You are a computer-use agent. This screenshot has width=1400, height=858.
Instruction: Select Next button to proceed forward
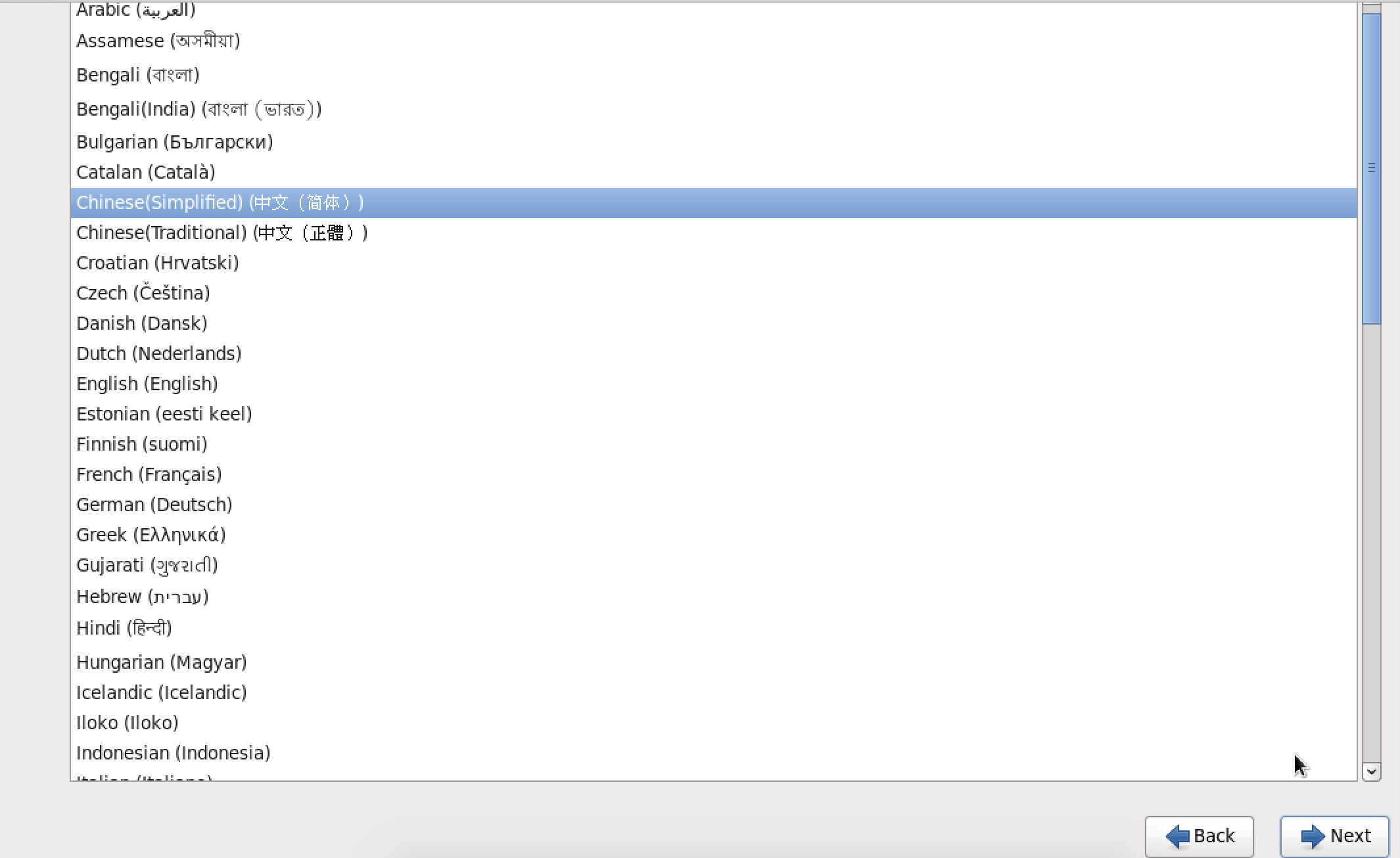(x=1335, y=836)
